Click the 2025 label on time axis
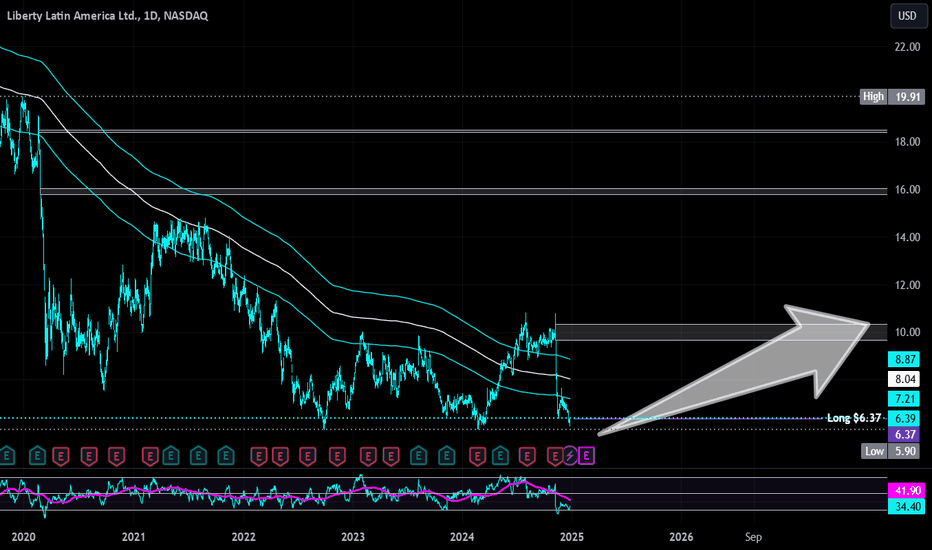The image size is (932, 550). (571, 537)
